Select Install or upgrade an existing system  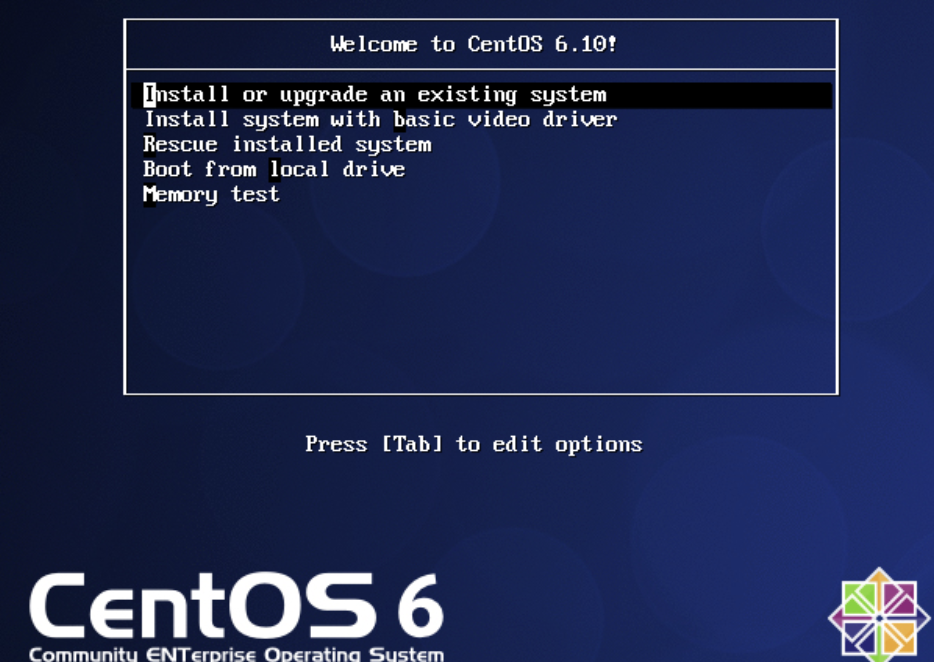(x=481, y=95)
